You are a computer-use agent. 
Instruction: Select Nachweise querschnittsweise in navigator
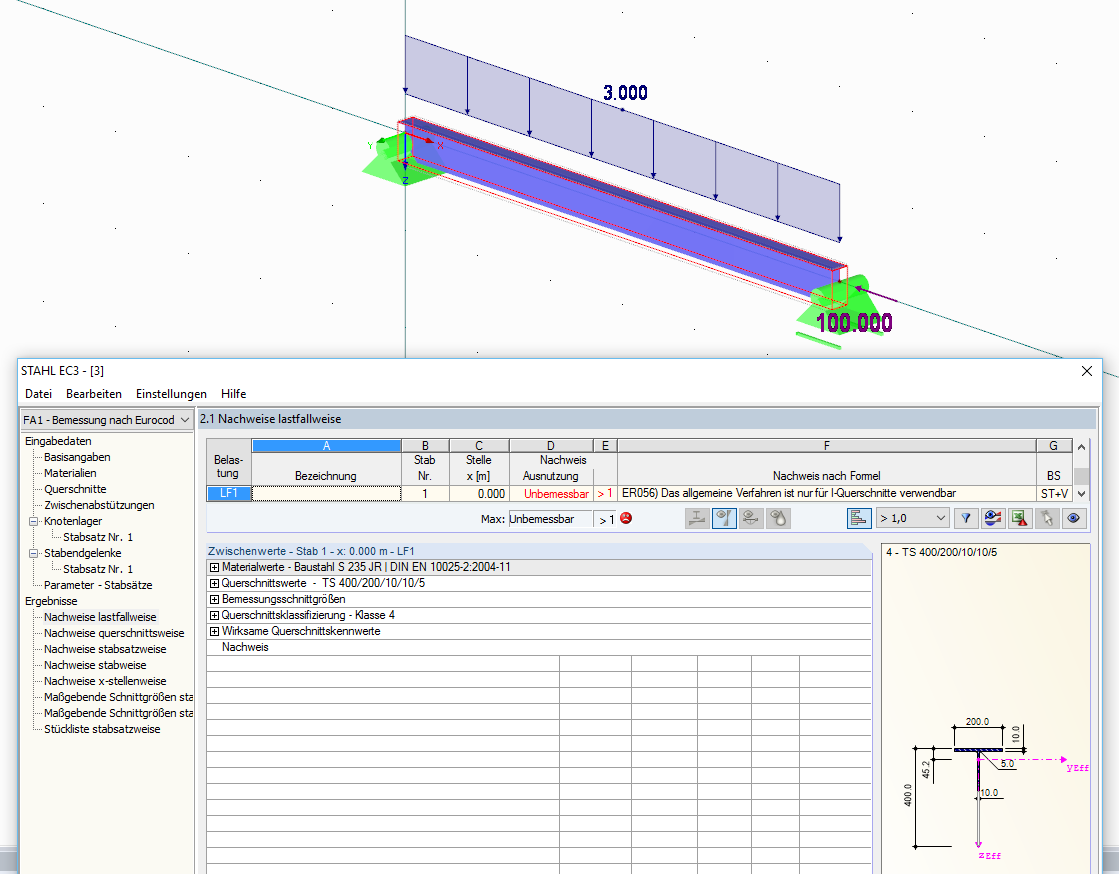tap(114, 634)
